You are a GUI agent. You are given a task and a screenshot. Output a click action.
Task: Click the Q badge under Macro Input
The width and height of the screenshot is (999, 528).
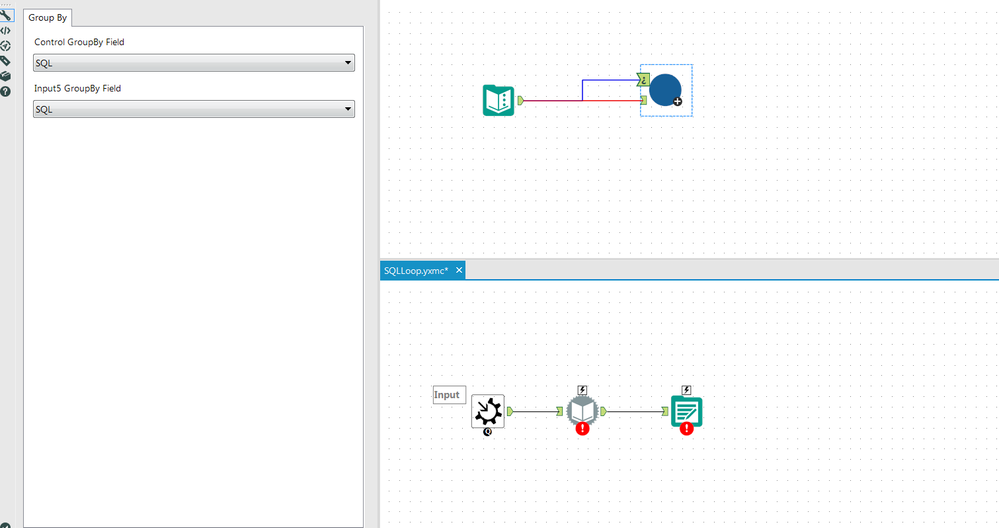tap(487, 432)
